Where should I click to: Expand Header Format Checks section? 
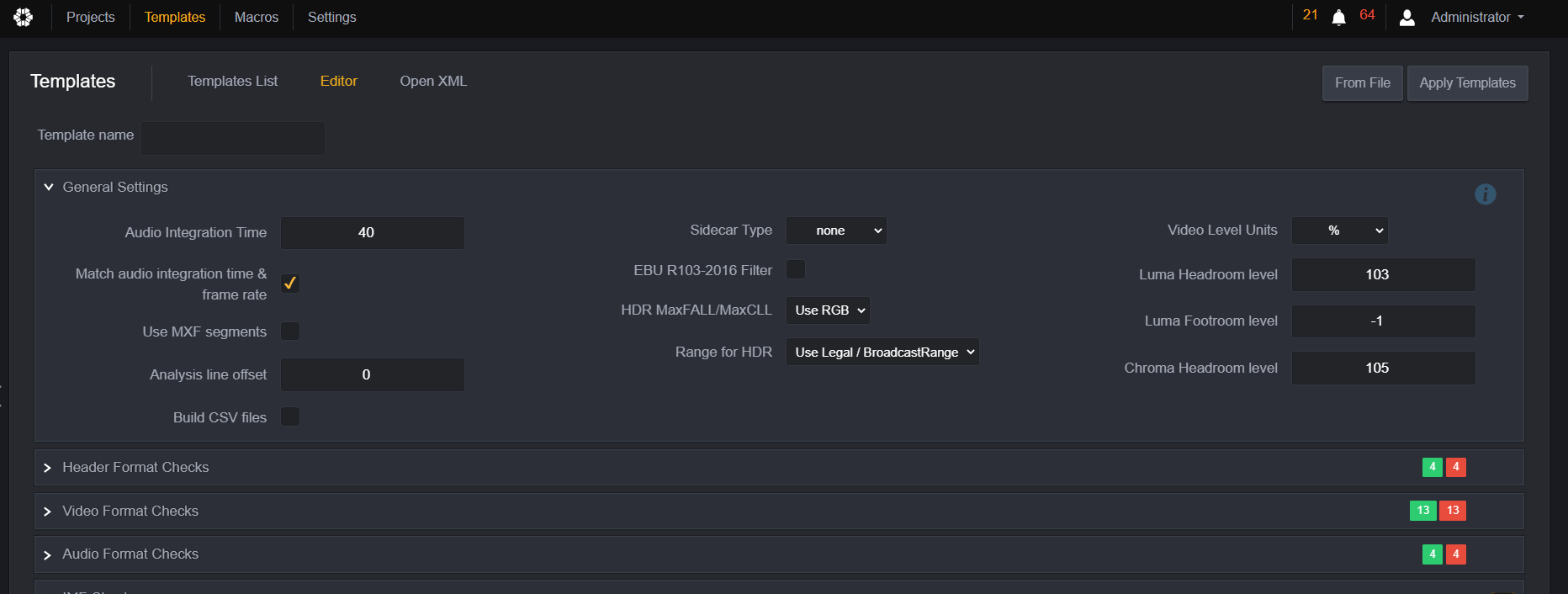48,468
